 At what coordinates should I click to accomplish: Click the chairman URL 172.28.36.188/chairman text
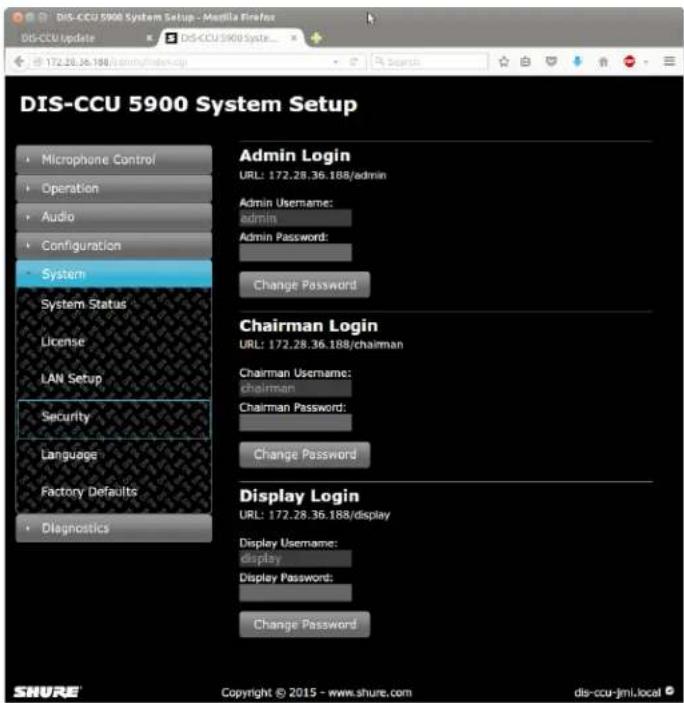pyautogui.click(x=336, y=345)
